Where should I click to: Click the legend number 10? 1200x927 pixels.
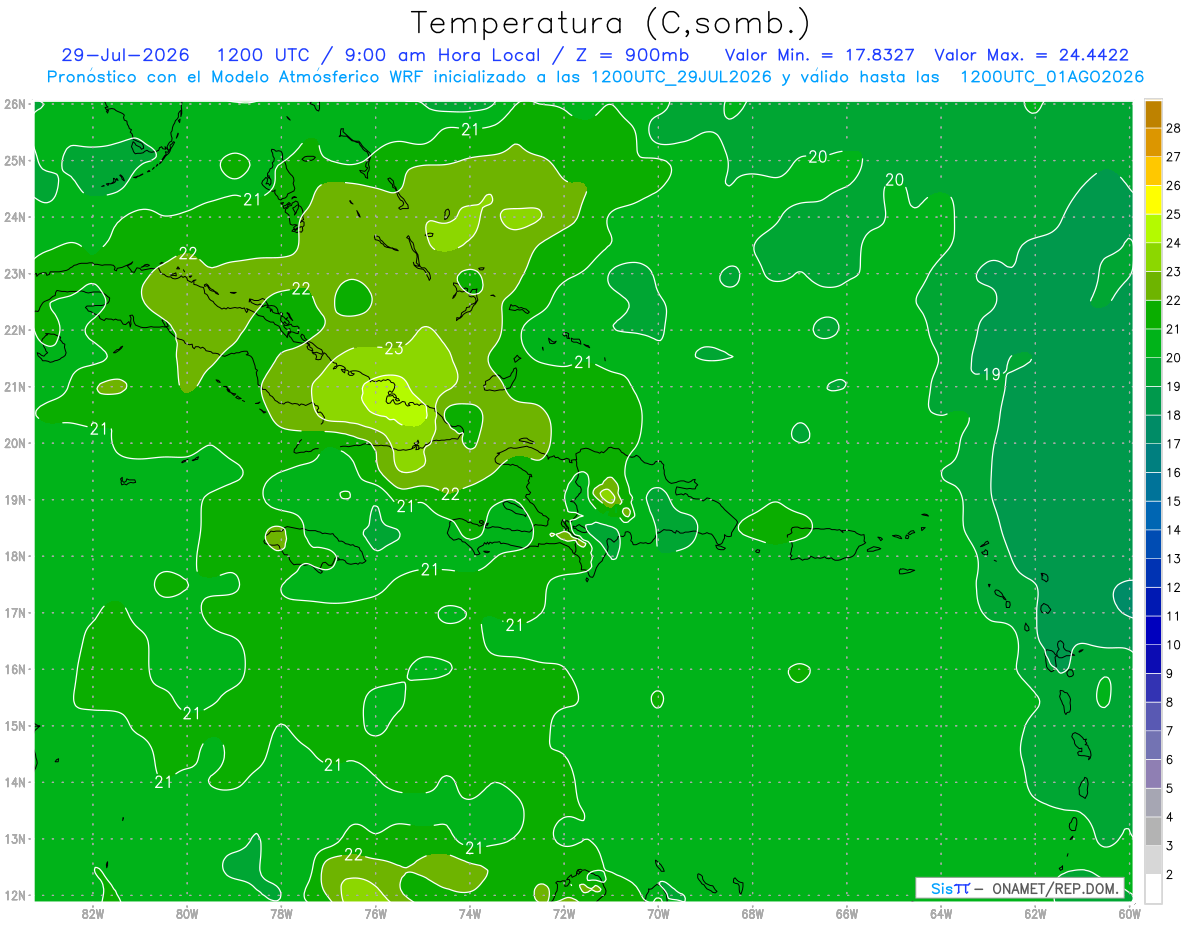click(x=1174, y=645)
